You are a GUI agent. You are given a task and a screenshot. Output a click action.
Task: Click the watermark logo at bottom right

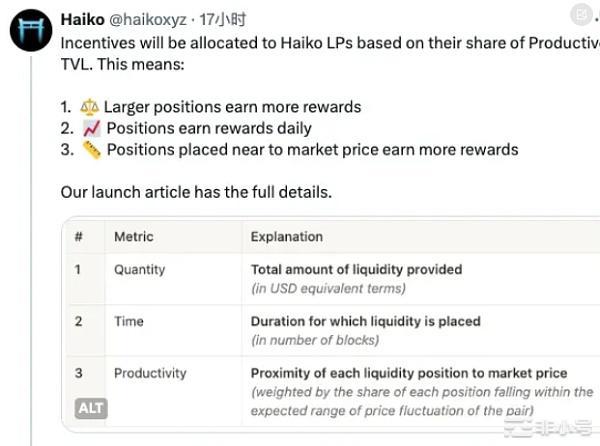click(549, 427)
